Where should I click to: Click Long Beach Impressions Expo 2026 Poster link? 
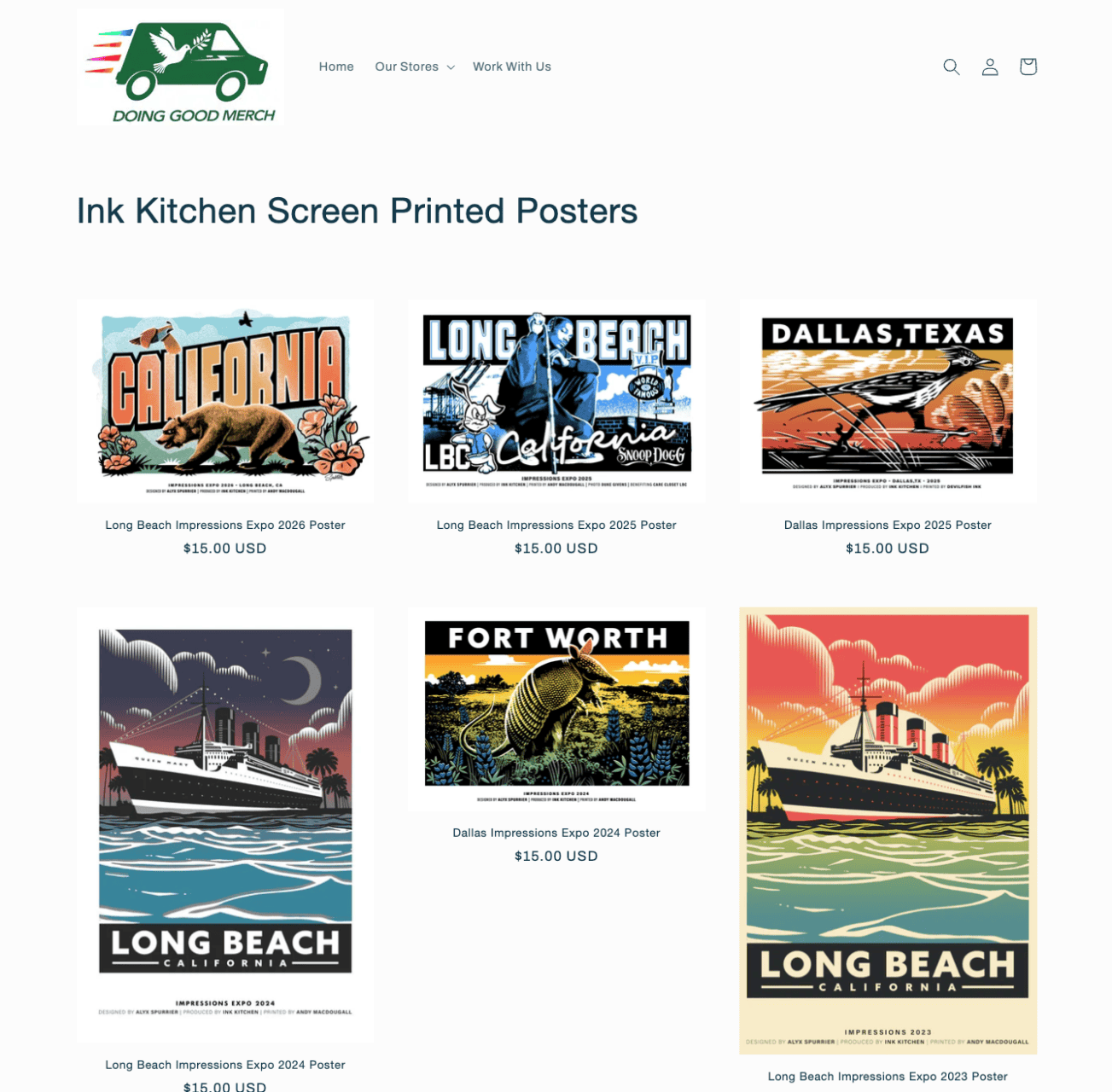pos(225,525)
